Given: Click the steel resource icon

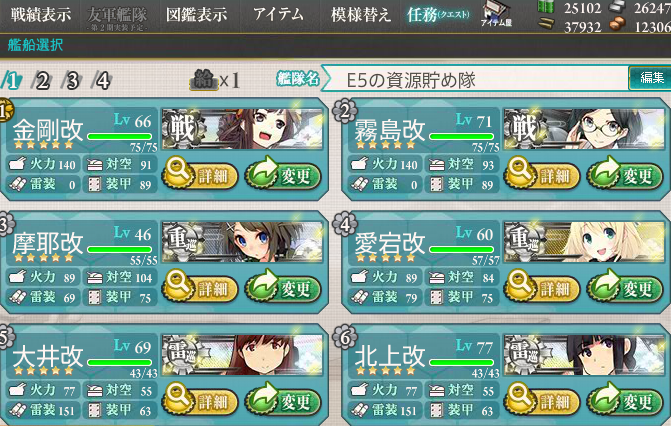Looking at the screenshot, I should pos(617,6).
